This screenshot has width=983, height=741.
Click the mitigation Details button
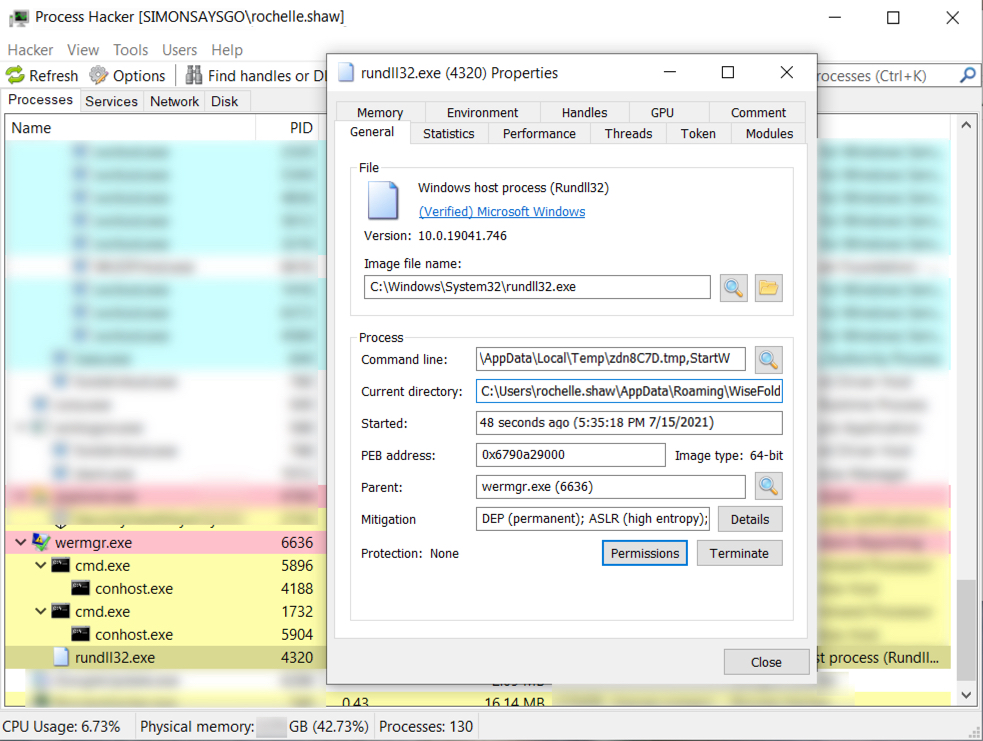click(x=750, y=519)
